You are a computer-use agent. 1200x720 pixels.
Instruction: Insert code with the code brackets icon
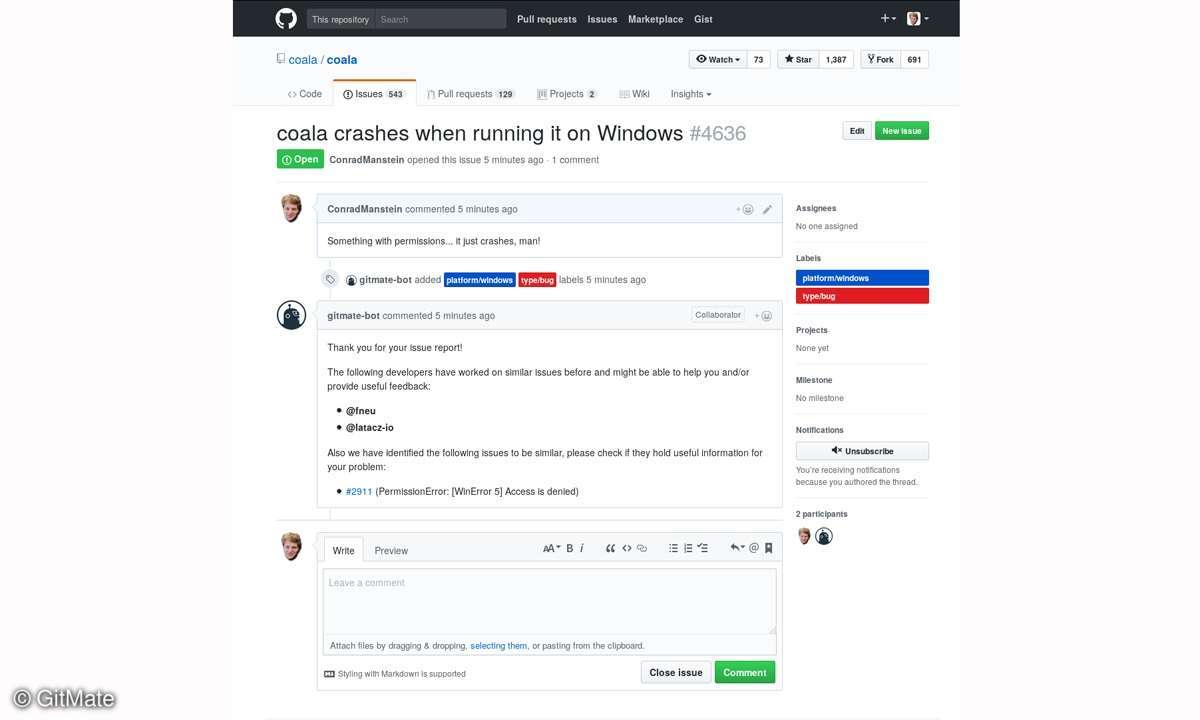click(627, 548)
